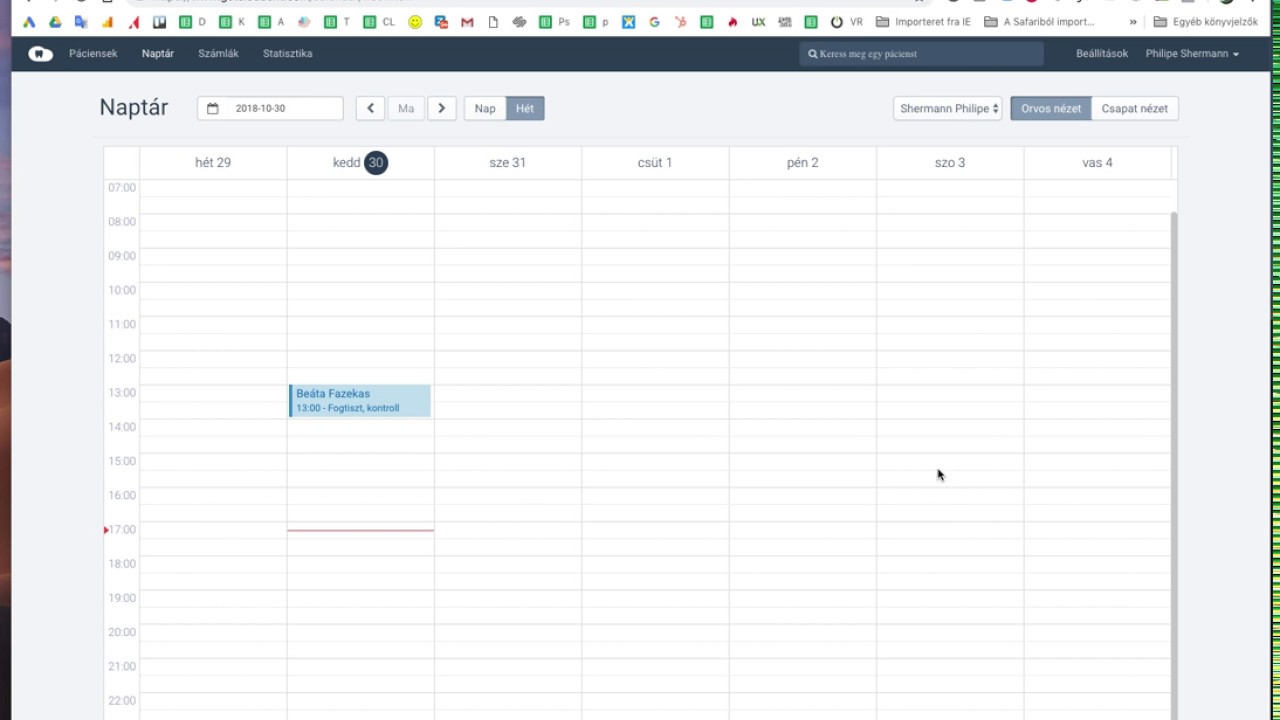Open the sheet bookmark labeled T

(x=337, y=22)
